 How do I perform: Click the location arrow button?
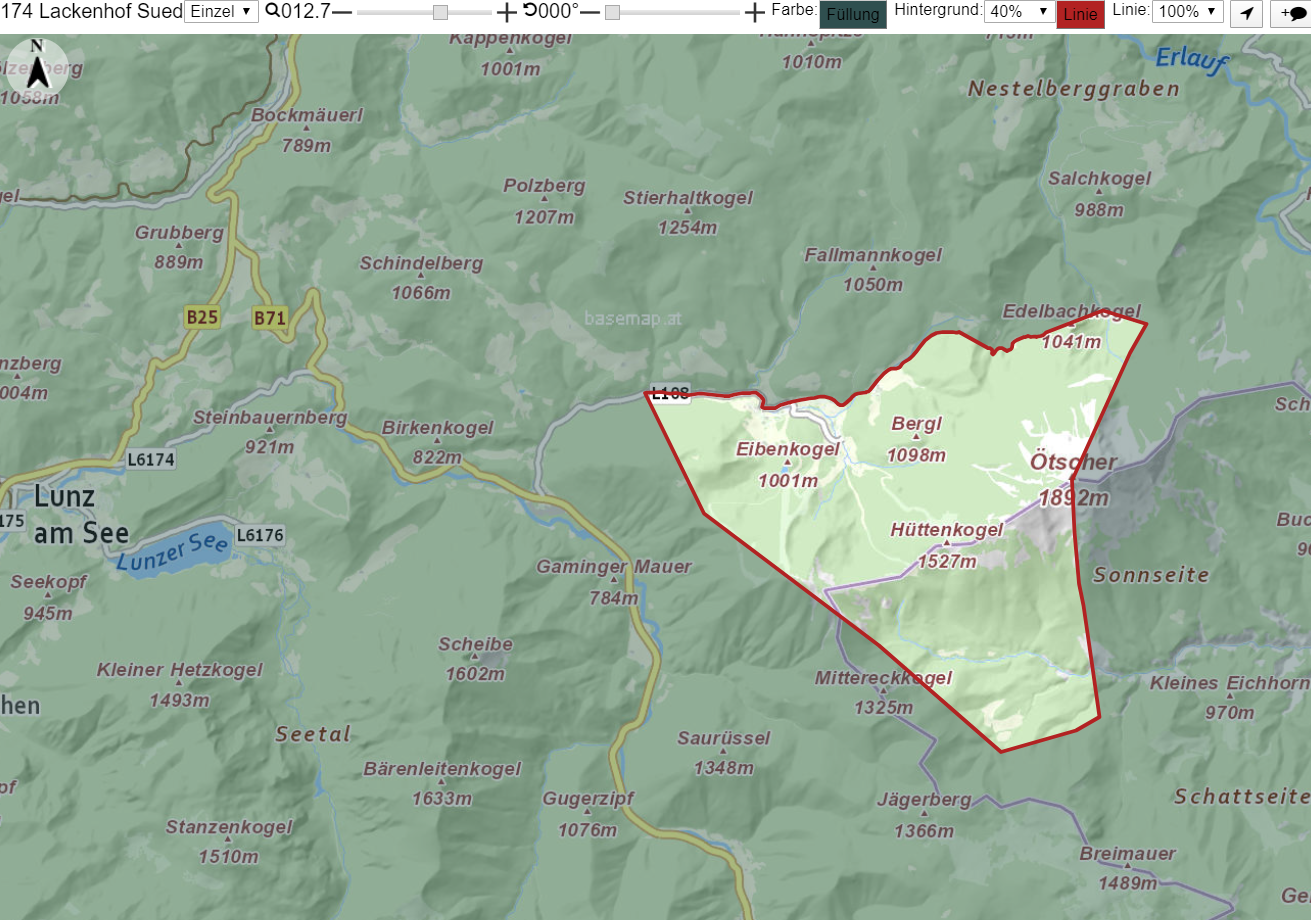pos(1245,13)
